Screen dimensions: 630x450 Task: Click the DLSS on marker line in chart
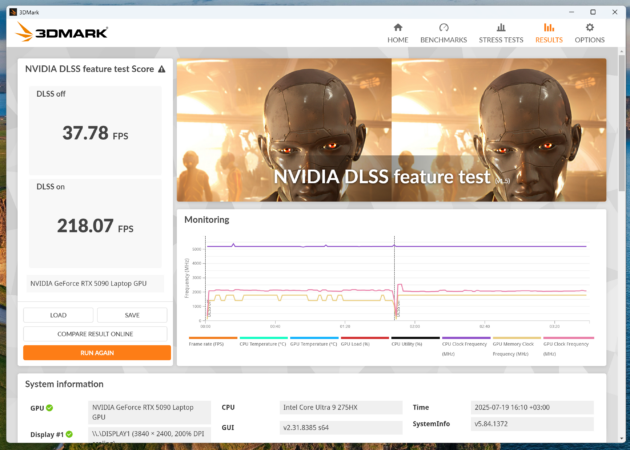[394, 278]
